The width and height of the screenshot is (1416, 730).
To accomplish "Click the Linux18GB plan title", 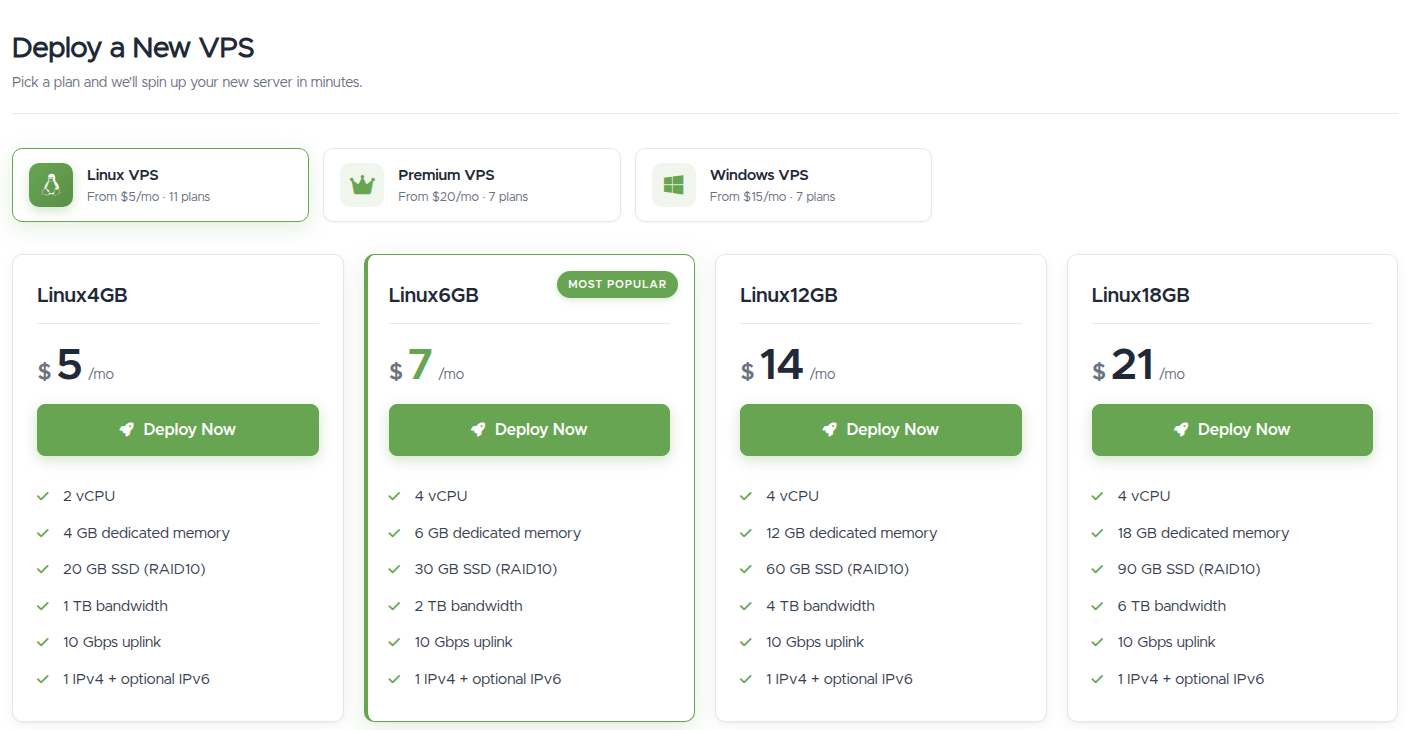I will 1140,295.
